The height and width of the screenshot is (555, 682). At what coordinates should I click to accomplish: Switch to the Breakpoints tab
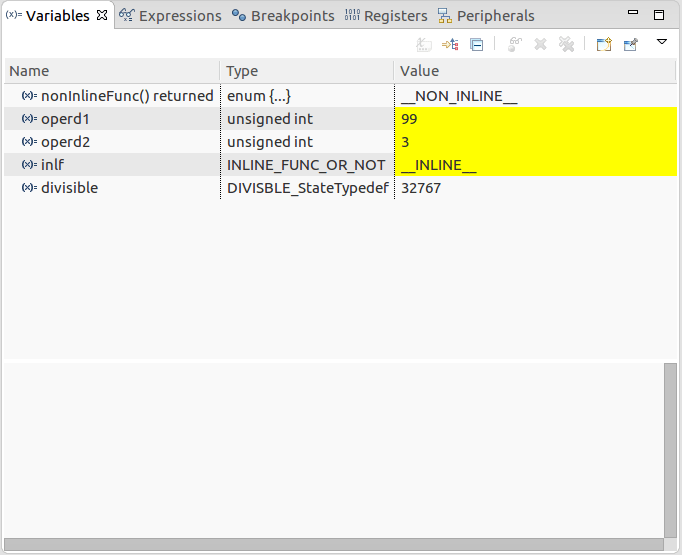point(283,16)
